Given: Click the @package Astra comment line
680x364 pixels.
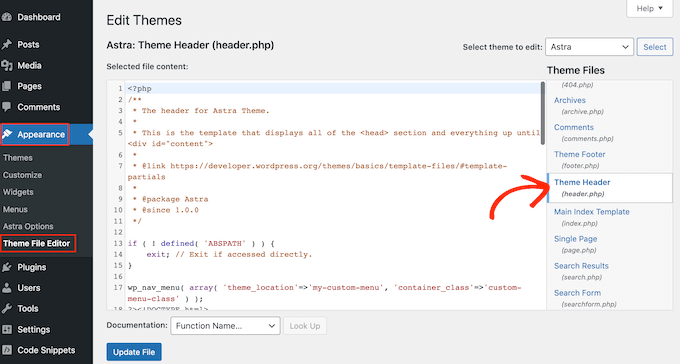Looking at the screenshot, I should coord(170,199).
